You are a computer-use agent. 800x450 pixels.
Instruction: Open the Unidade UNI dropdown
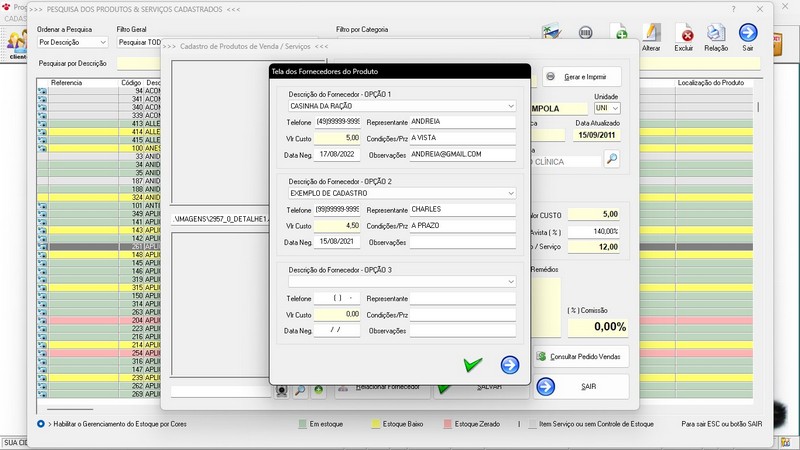[615, 108]
